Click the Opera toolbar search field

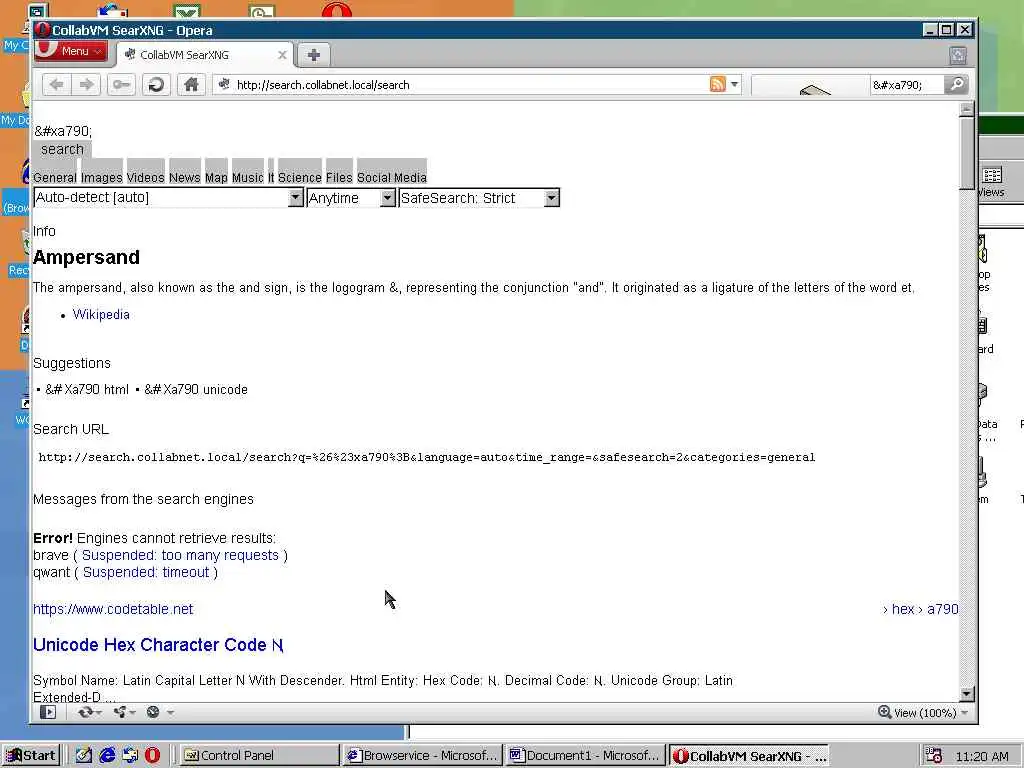[906, 85]
